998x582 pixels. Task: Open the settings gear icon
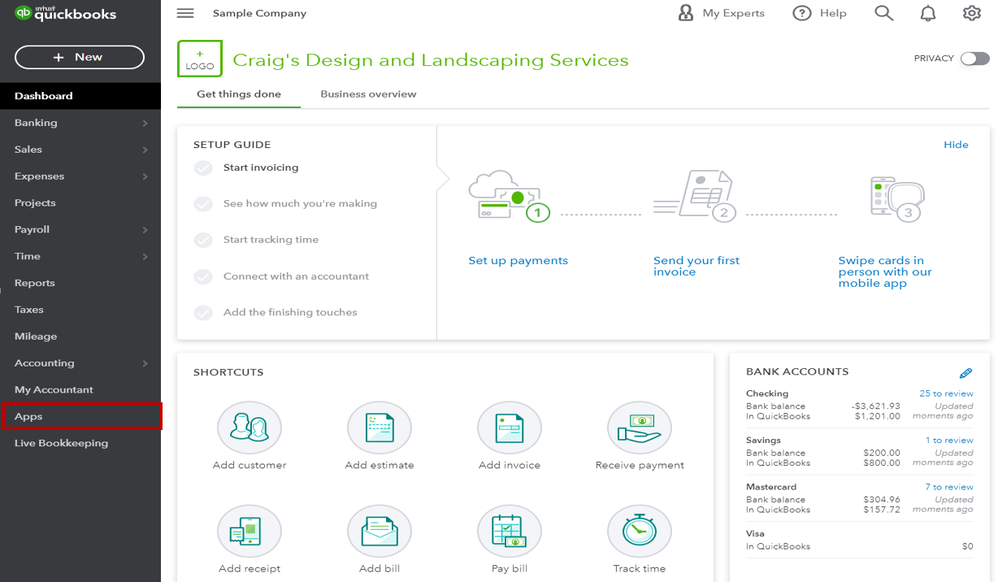(971, 13)
